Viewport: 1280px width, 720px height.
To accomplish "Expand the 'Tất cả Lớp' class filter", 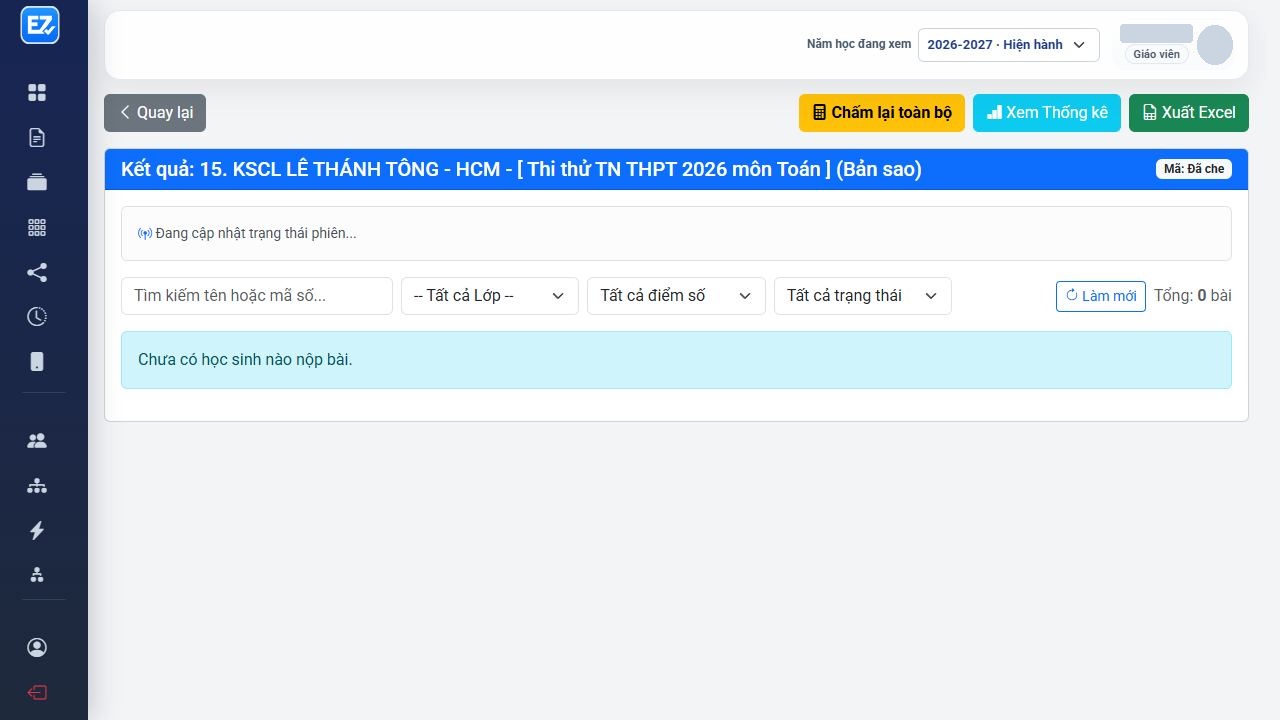I will pos(490,296).
